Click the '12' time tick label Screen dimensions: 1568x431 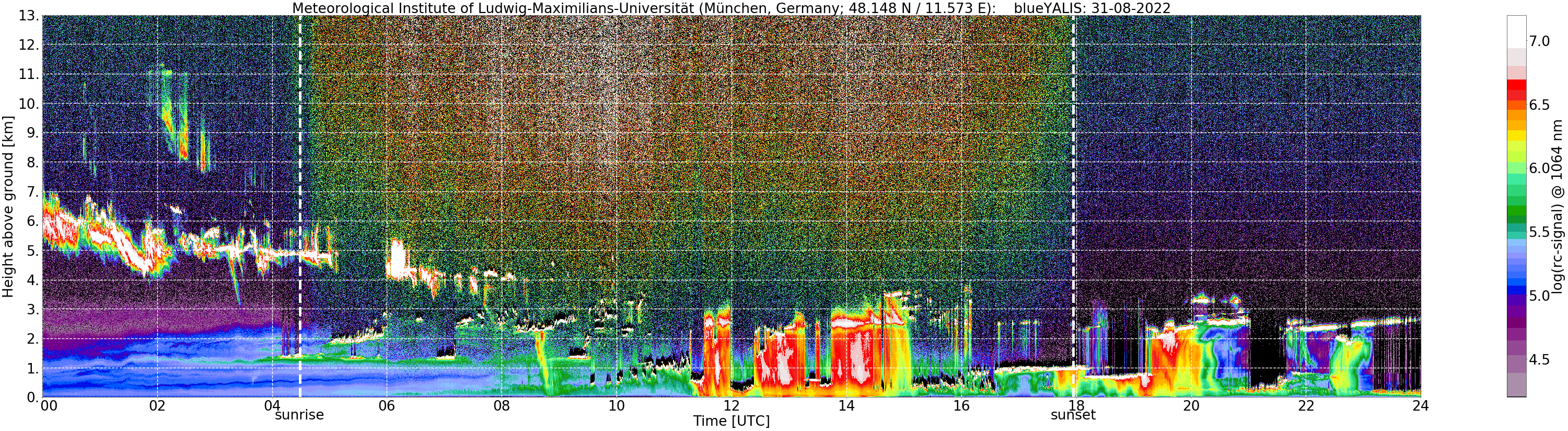coord(731,406)
